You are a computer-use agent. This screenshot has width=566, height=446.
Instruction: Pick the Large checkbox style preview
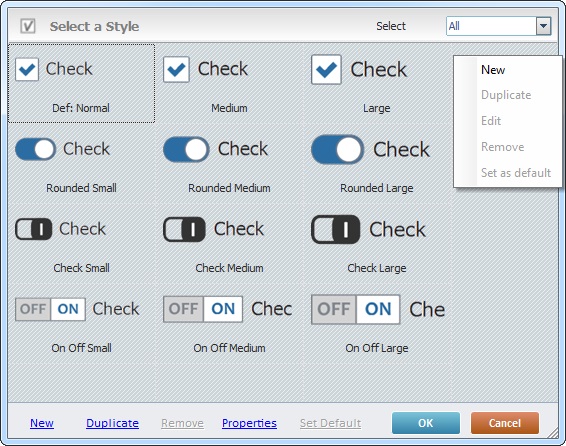pyautogui.click(x=377, y=83)
